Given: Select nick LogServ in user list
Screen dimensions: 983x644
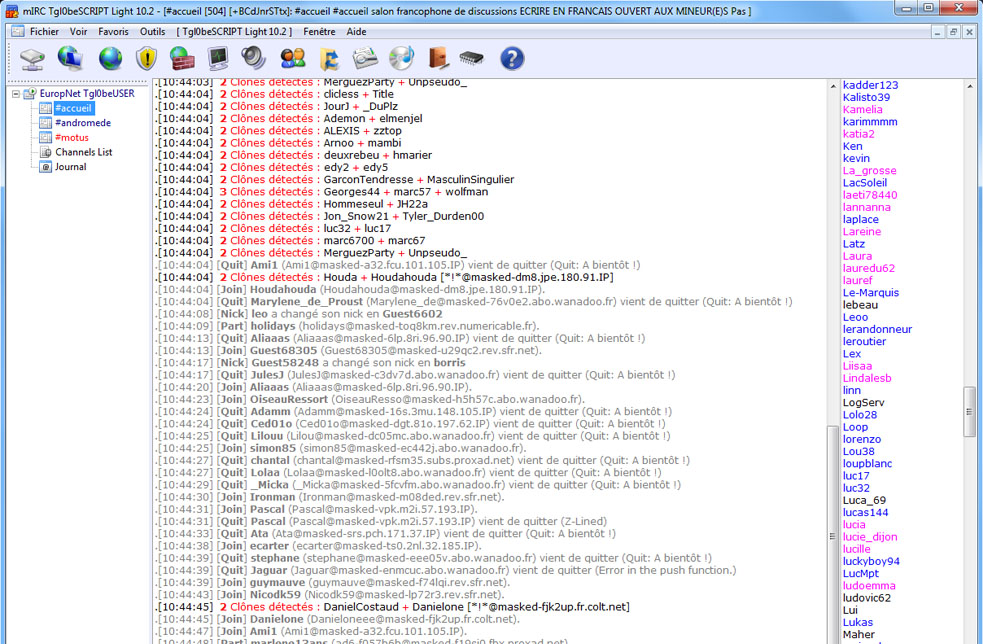Looking at the screenshot, I should tap(863, 403).
